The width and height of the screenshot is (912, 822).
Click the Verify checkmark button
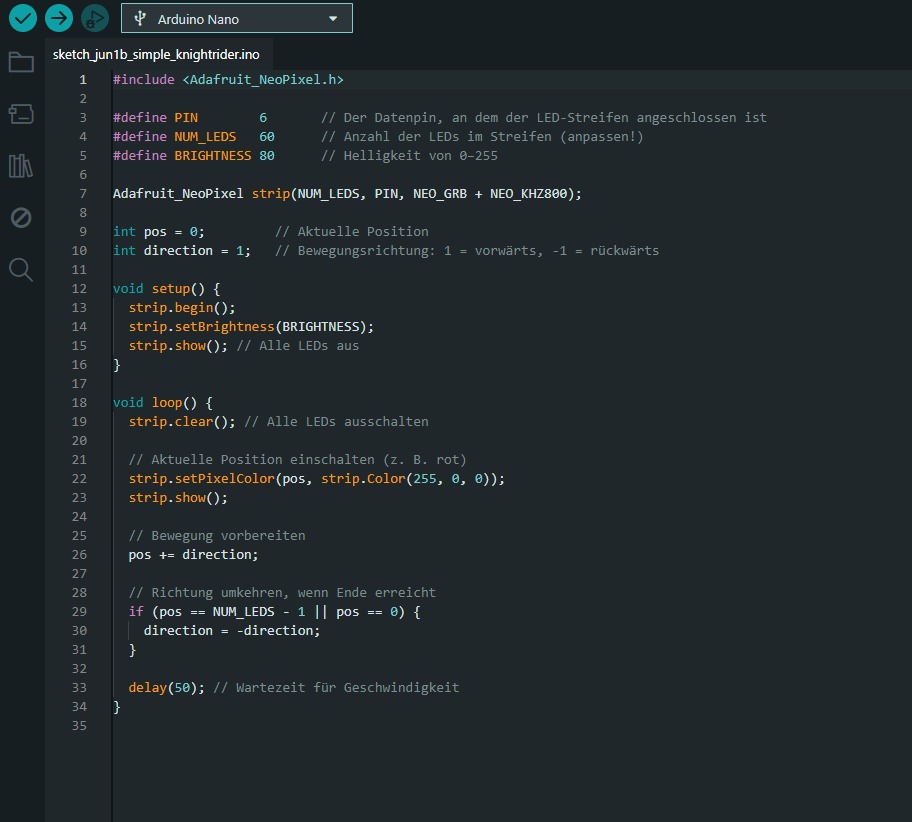[x=22, y=18]
